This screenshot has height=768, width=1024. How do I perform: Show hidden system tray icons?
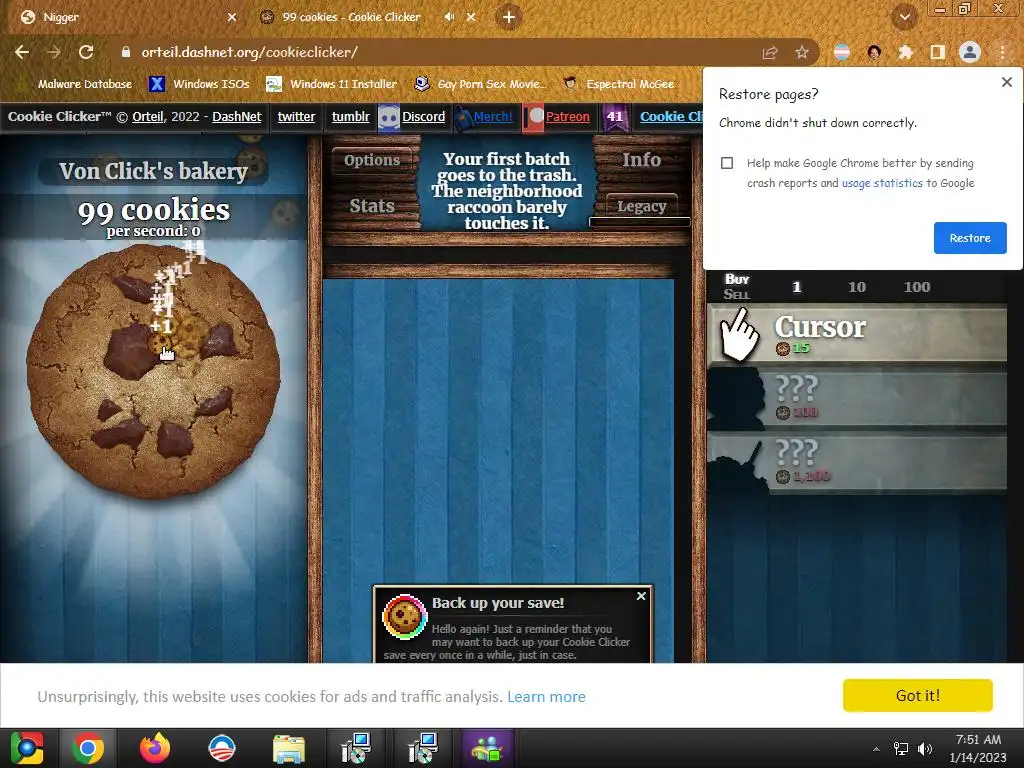click(876, 749)
